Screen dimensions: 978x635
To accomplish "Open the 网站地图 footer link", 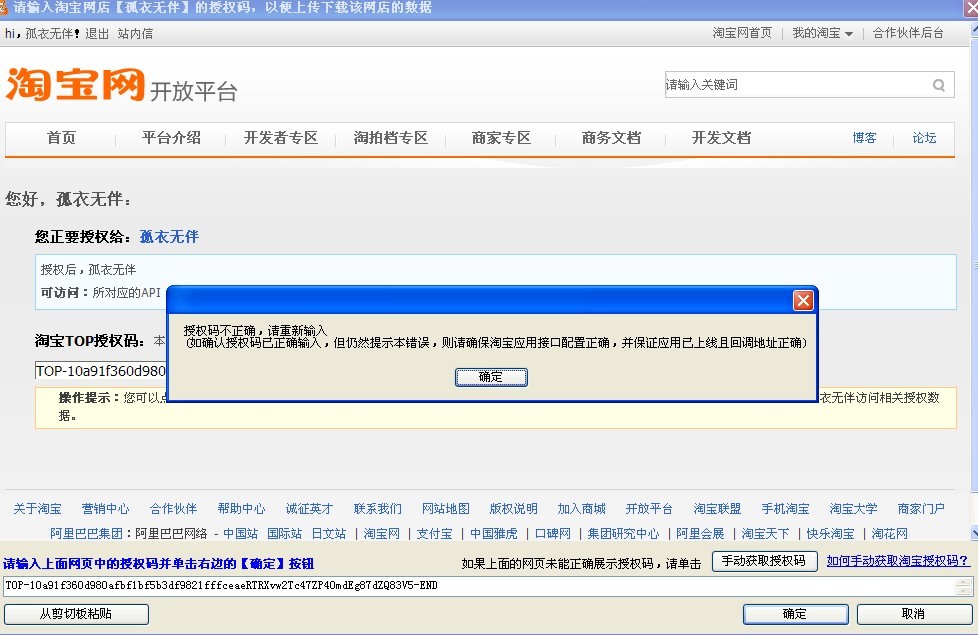I will coord(445,509).
